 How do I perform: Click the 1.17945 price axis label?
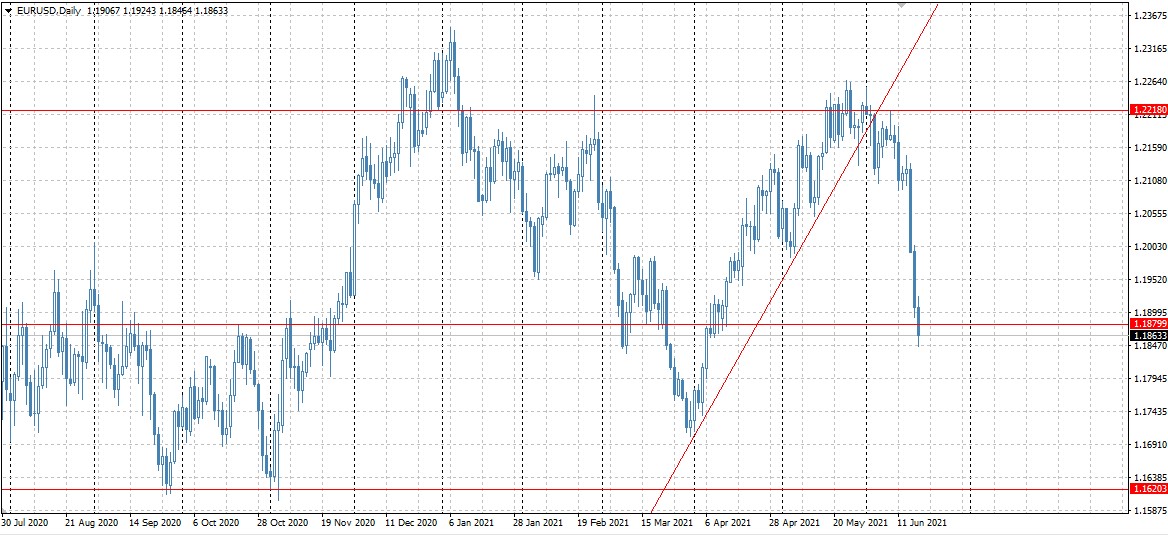coord(1150,378)
